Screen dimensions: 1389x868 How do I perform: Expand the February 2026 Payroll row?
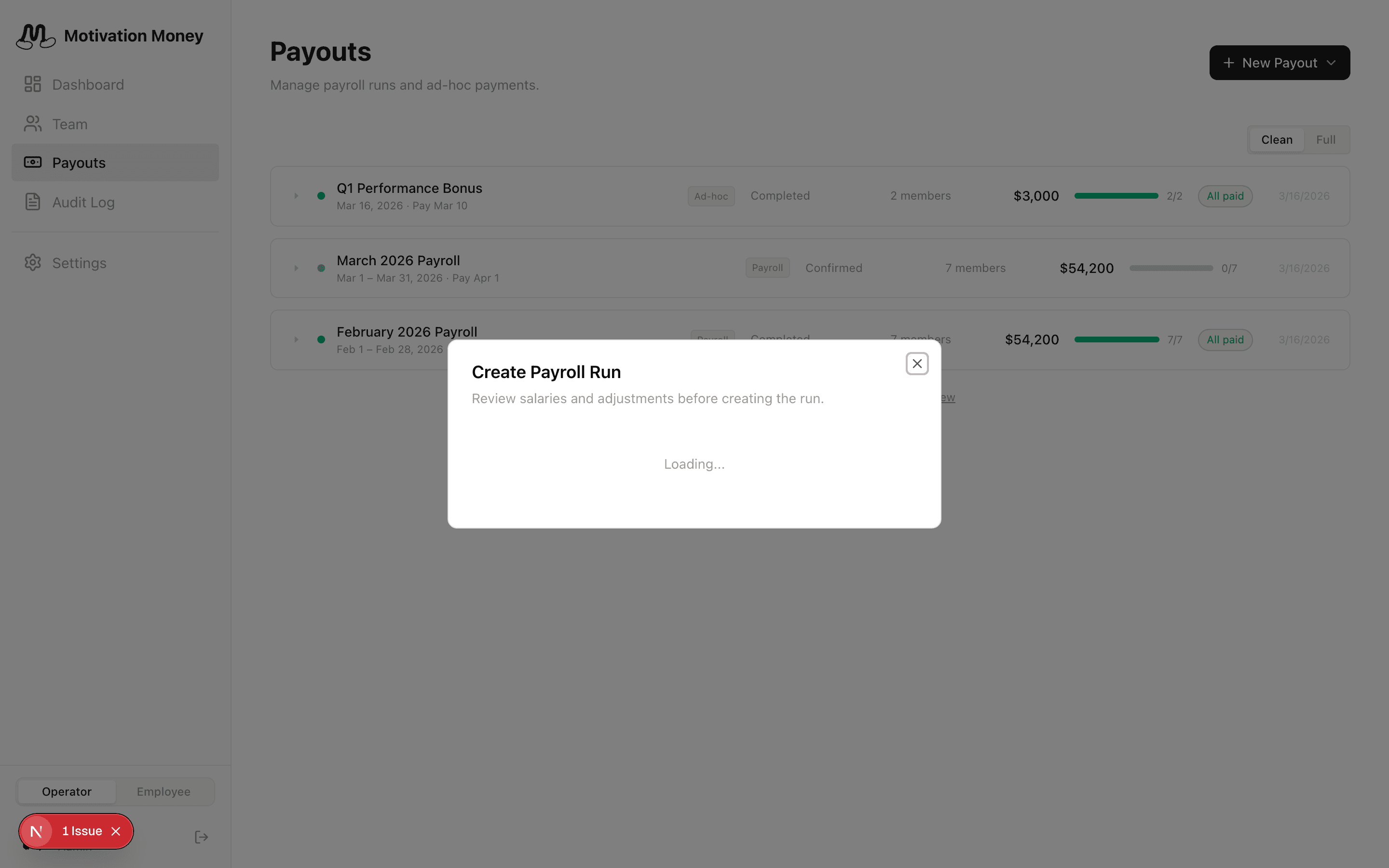pyautogui.click(x=296, y=340)
